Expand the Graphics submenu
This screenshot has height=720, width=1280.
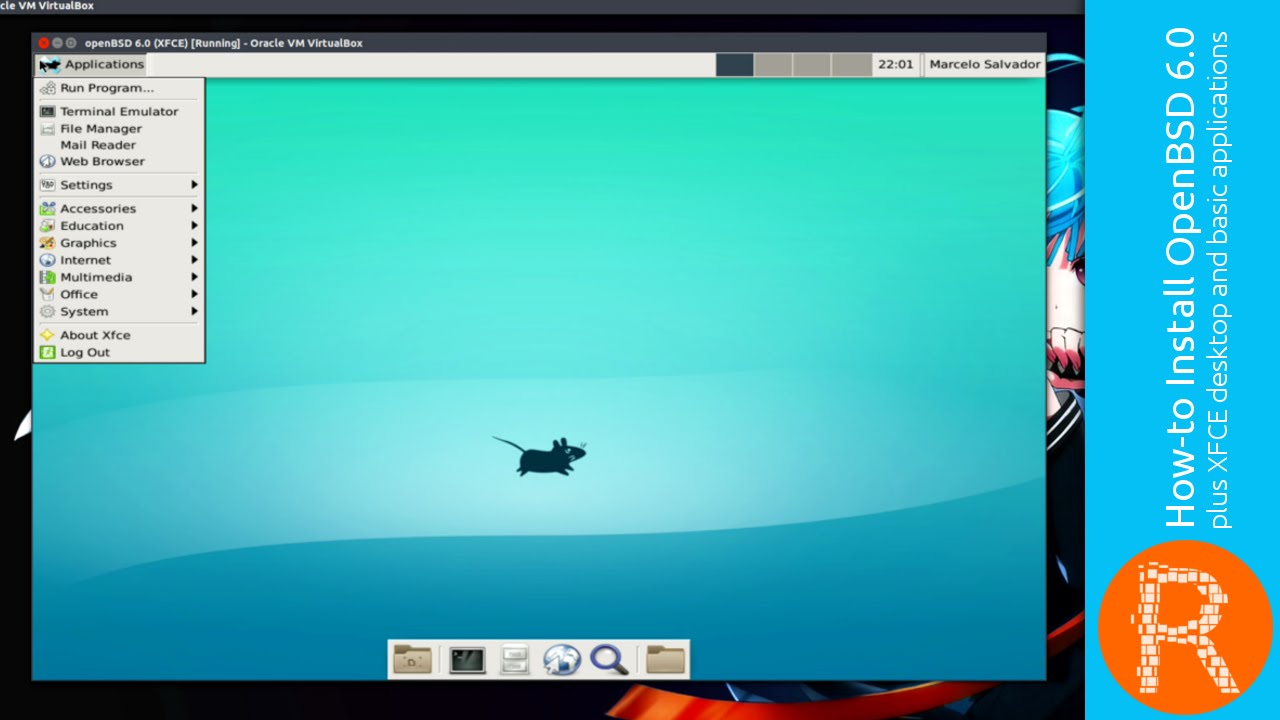tap(119, 243)
